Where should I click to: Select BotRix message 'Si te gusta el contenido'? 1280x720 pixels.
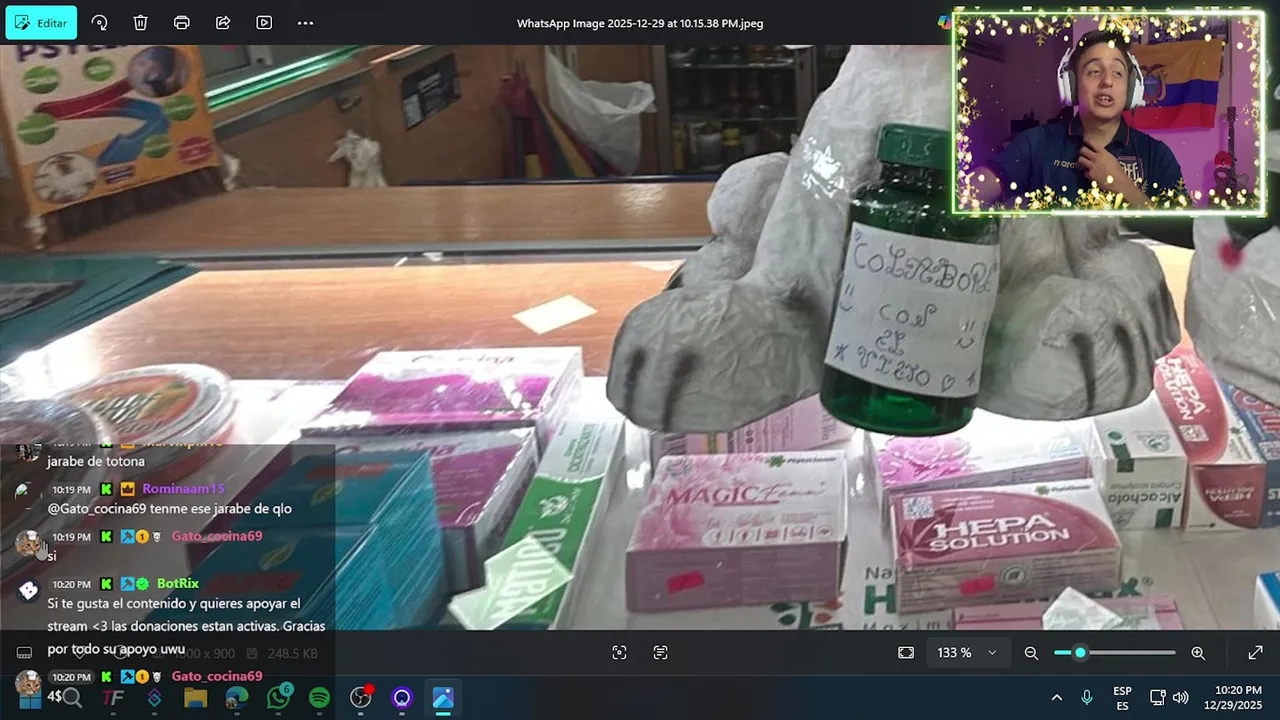pos(186,626)
